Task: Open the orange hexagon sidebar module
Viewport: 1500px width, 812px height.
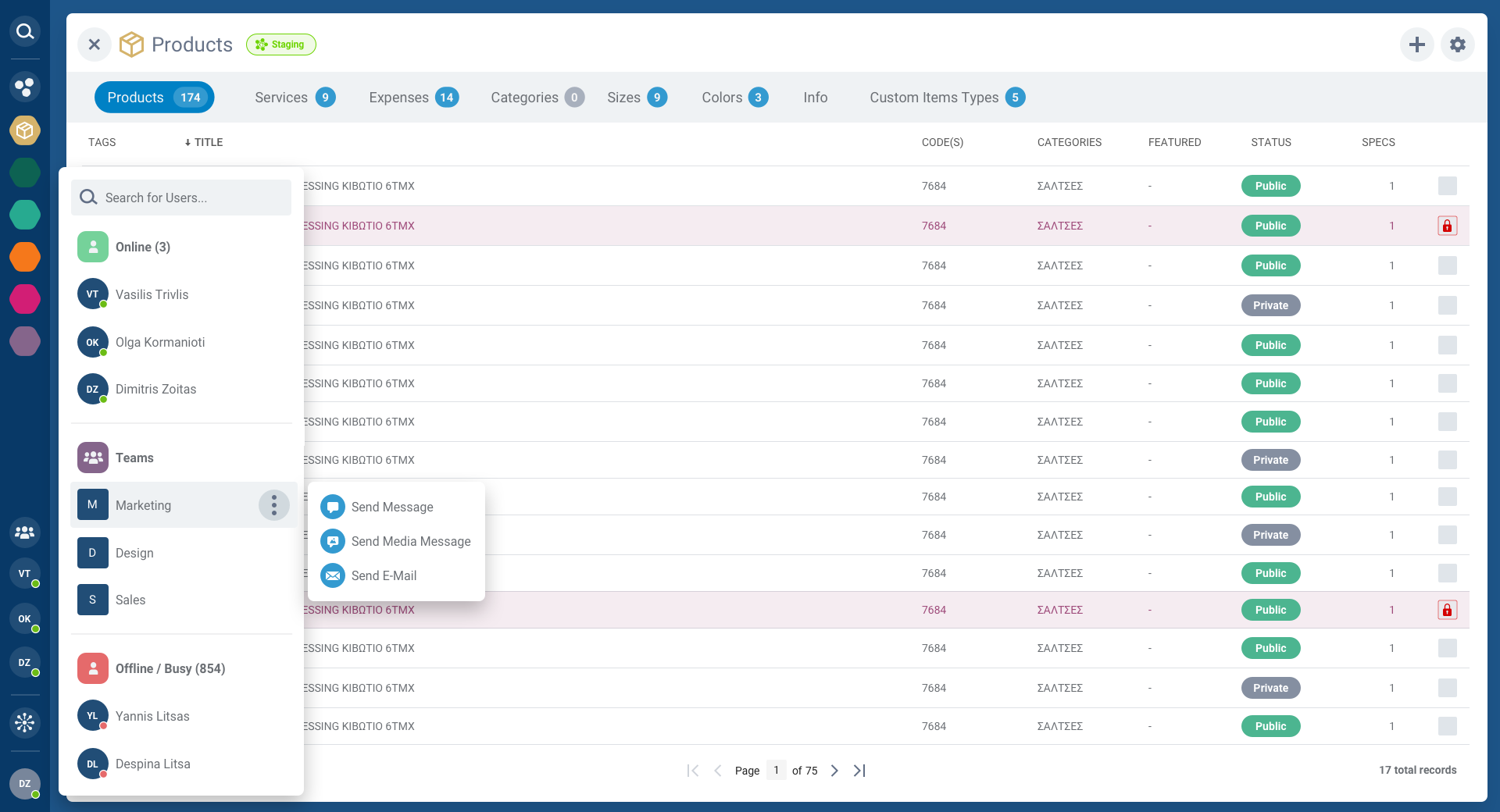Action: point(25,257)
